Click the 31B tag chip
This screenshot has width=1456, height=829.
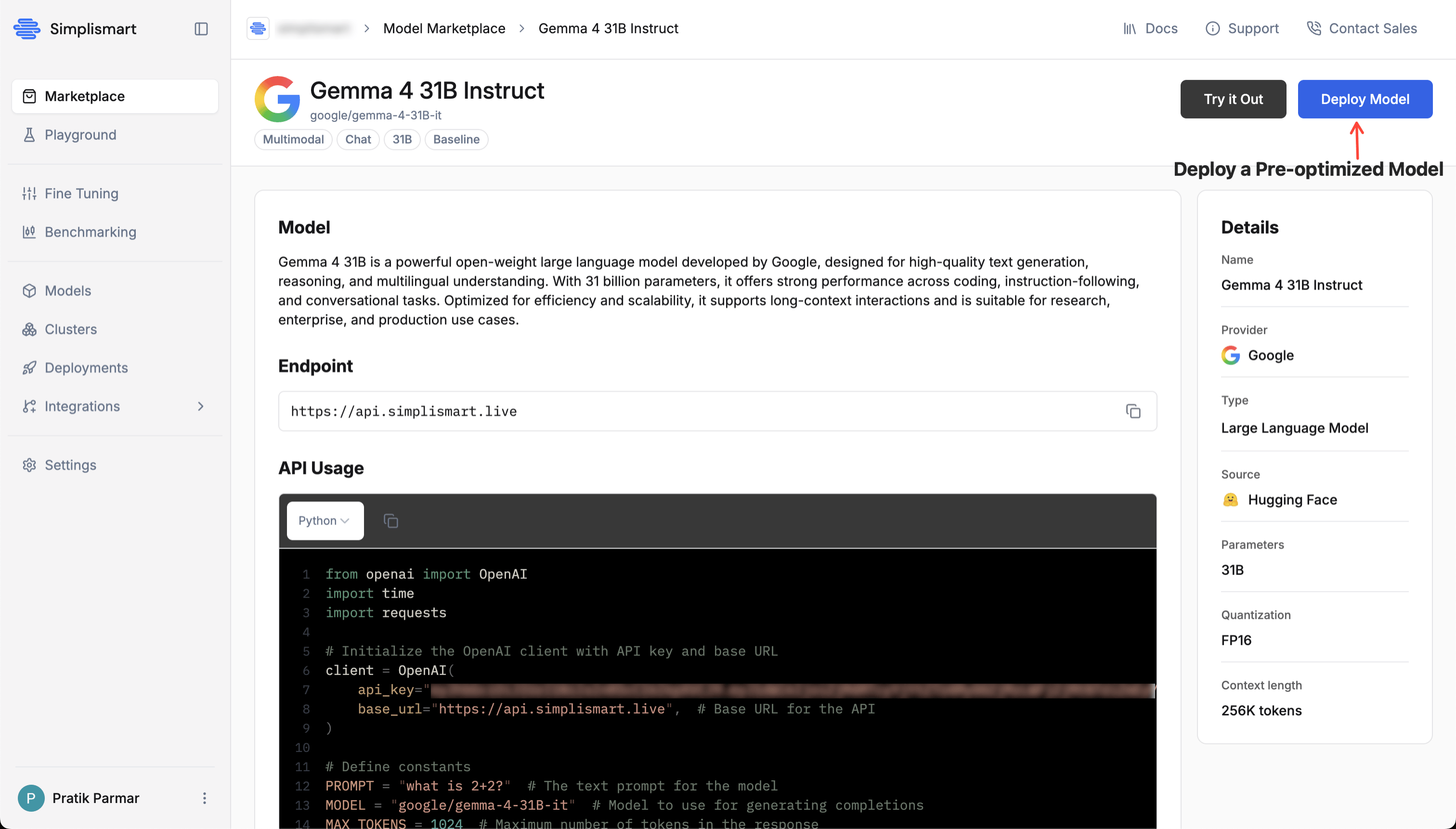pyautogui.click(x=402, y=140)
